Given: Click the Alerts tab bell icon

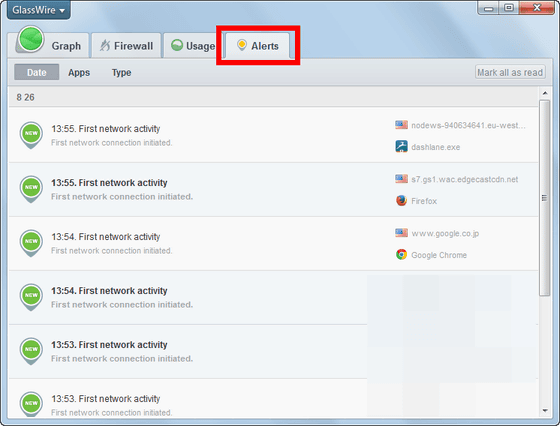Looking at the screenshot, I should pos(242,45).
